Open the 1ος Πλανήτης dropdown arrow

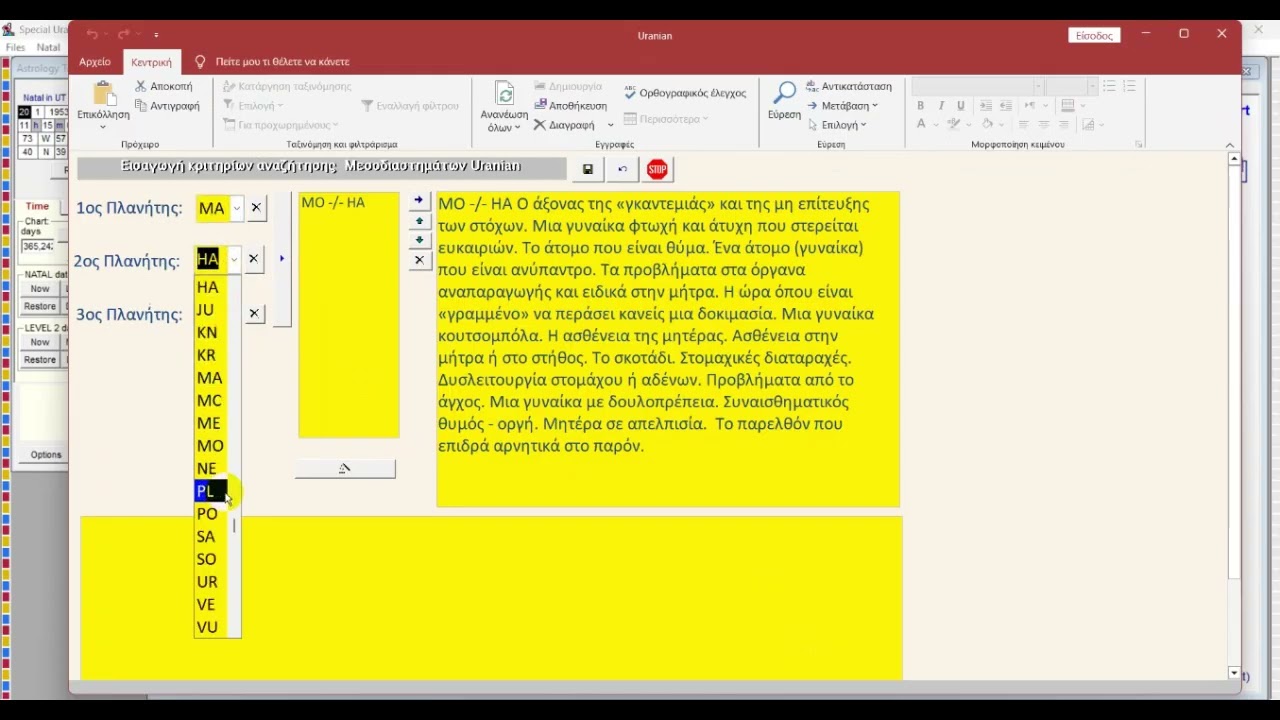coord(236,208)
